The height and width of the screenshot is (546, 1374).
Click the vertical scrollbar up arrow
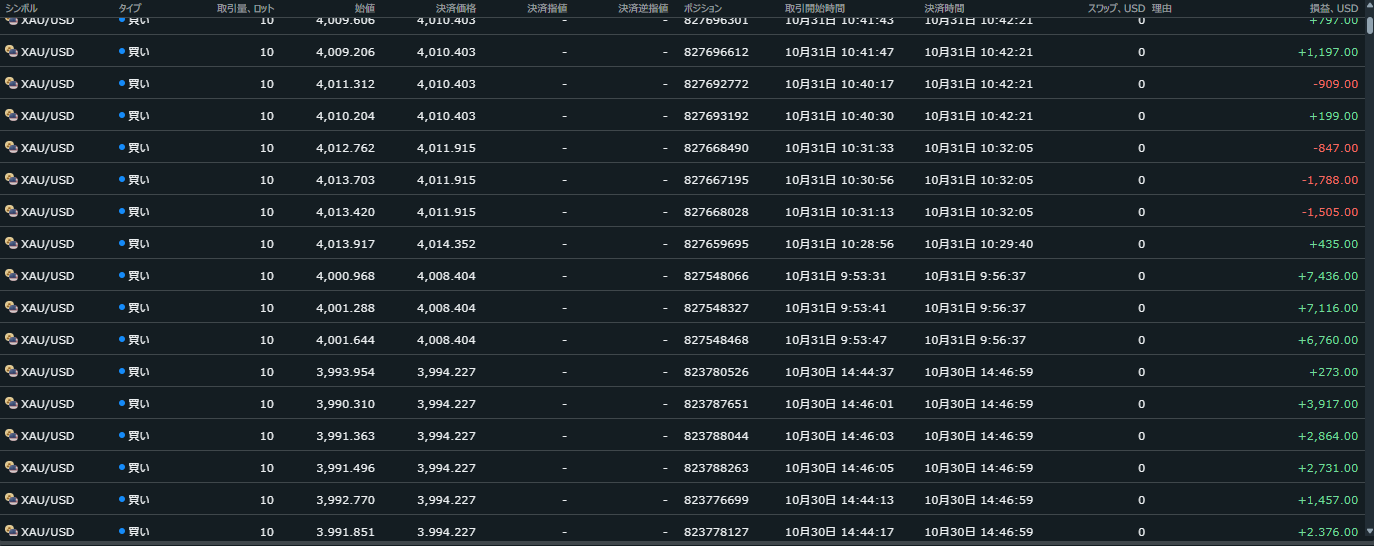pyautogui.click(x=1369, y=5)
